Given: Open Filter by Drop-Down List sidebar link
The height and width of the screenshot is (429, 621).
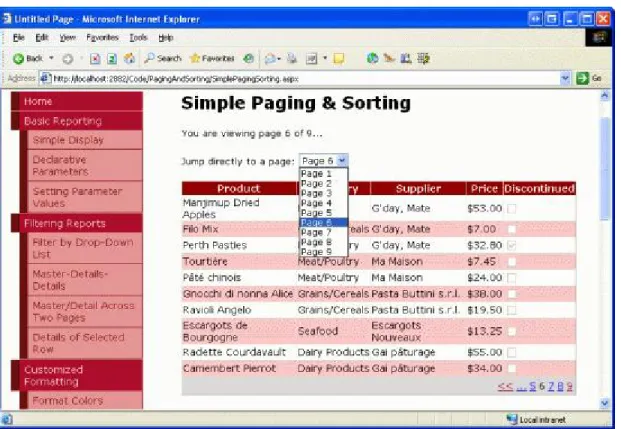Looking at the screenshot, I should tap(83, 248).
